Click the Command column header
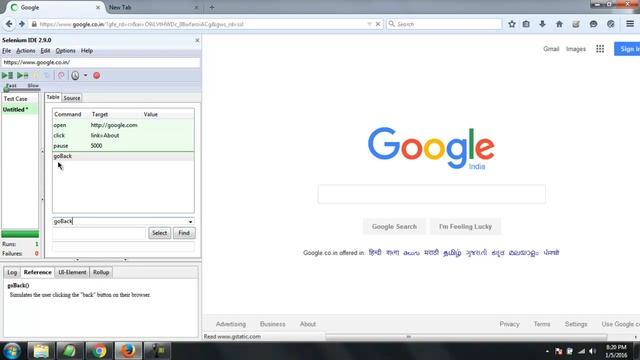 click(x=68, y=114)
